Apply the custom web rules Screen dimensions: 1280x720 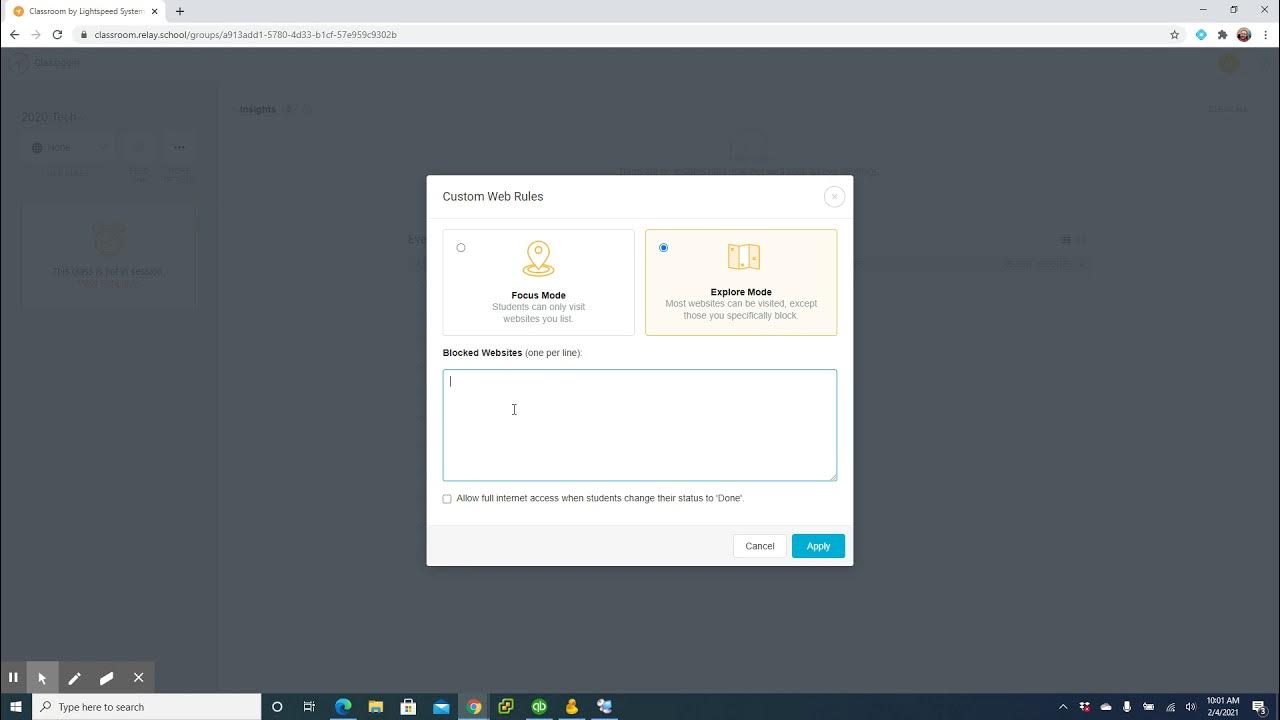[818, 546]
